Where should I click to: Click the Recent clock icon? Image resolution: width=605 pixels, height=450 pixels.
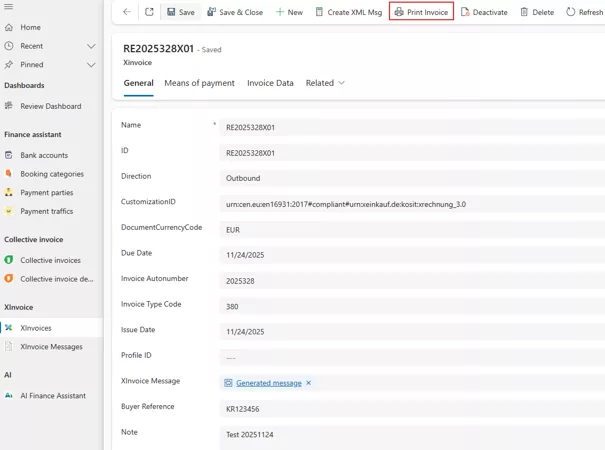coord(8,46)
